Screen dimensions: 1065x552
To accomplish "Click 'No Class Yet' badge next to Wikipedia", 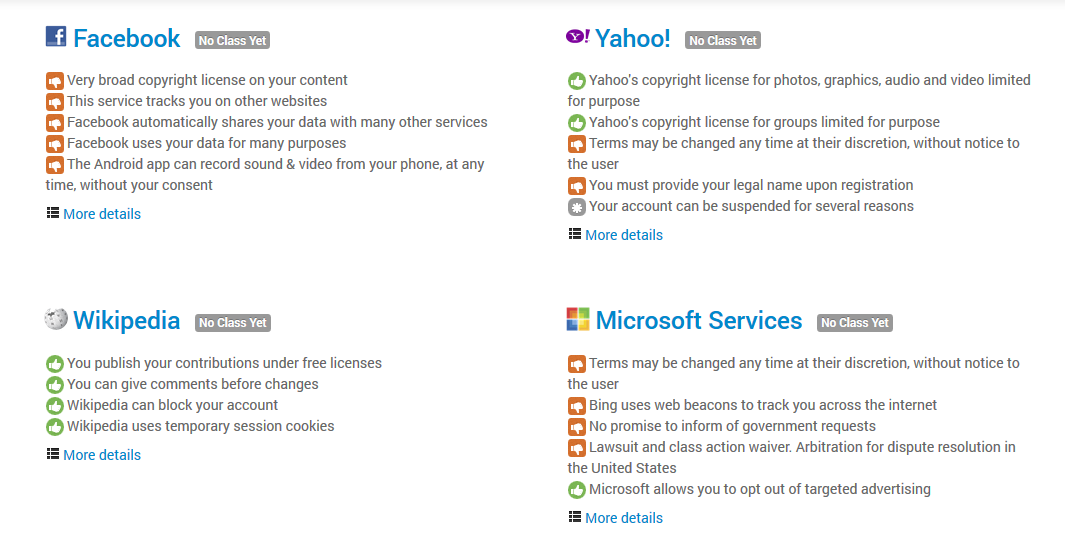I will tap(233, 323).
